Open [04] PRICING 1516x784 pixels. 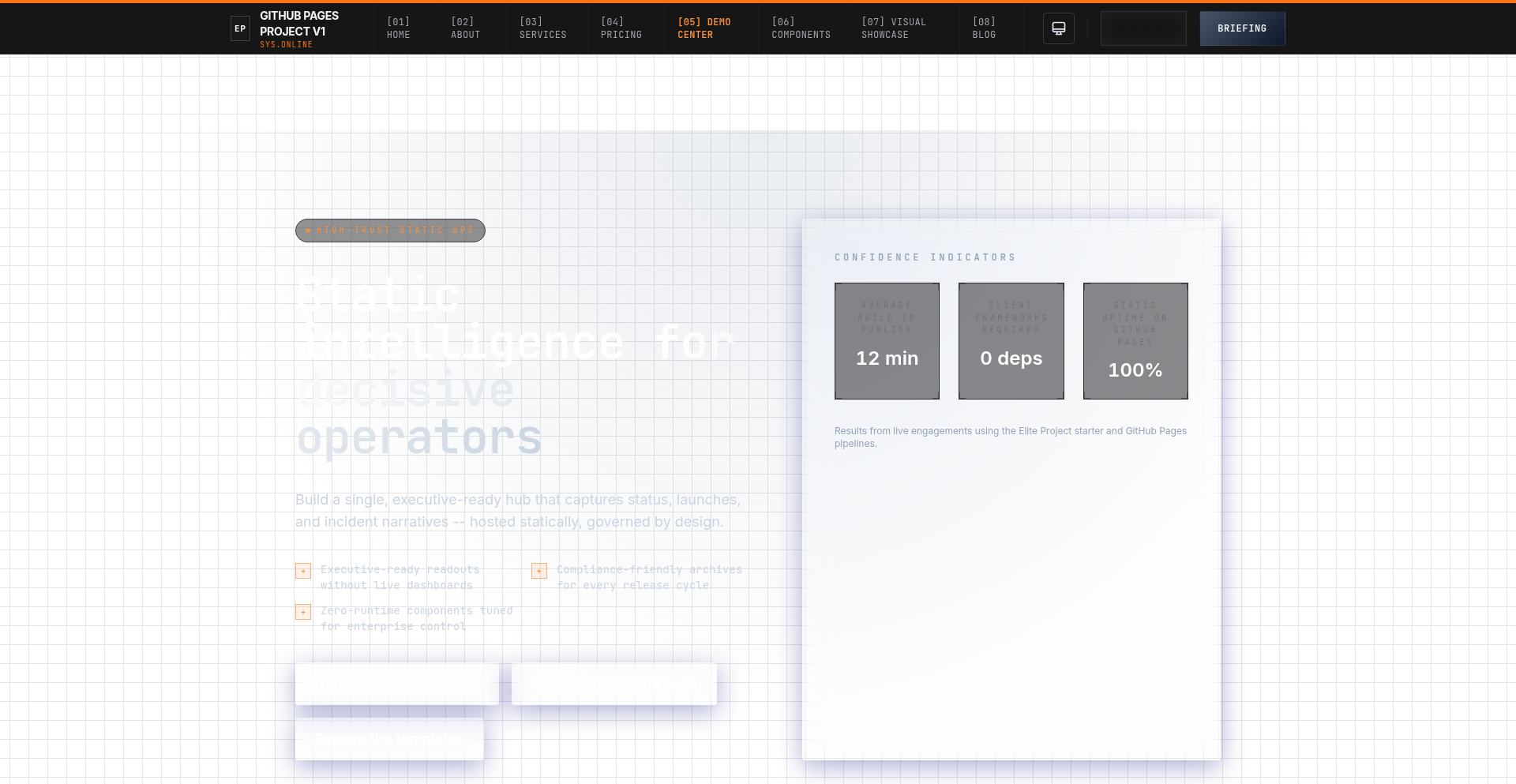pos(621,28)
